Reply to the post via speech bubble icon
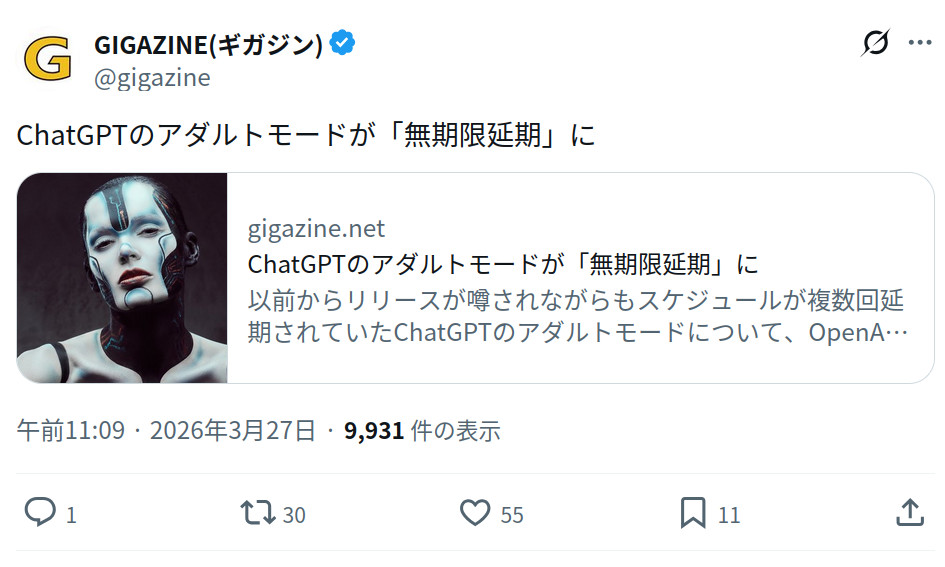Screen dimensions: 945x567 click(40, 513)
